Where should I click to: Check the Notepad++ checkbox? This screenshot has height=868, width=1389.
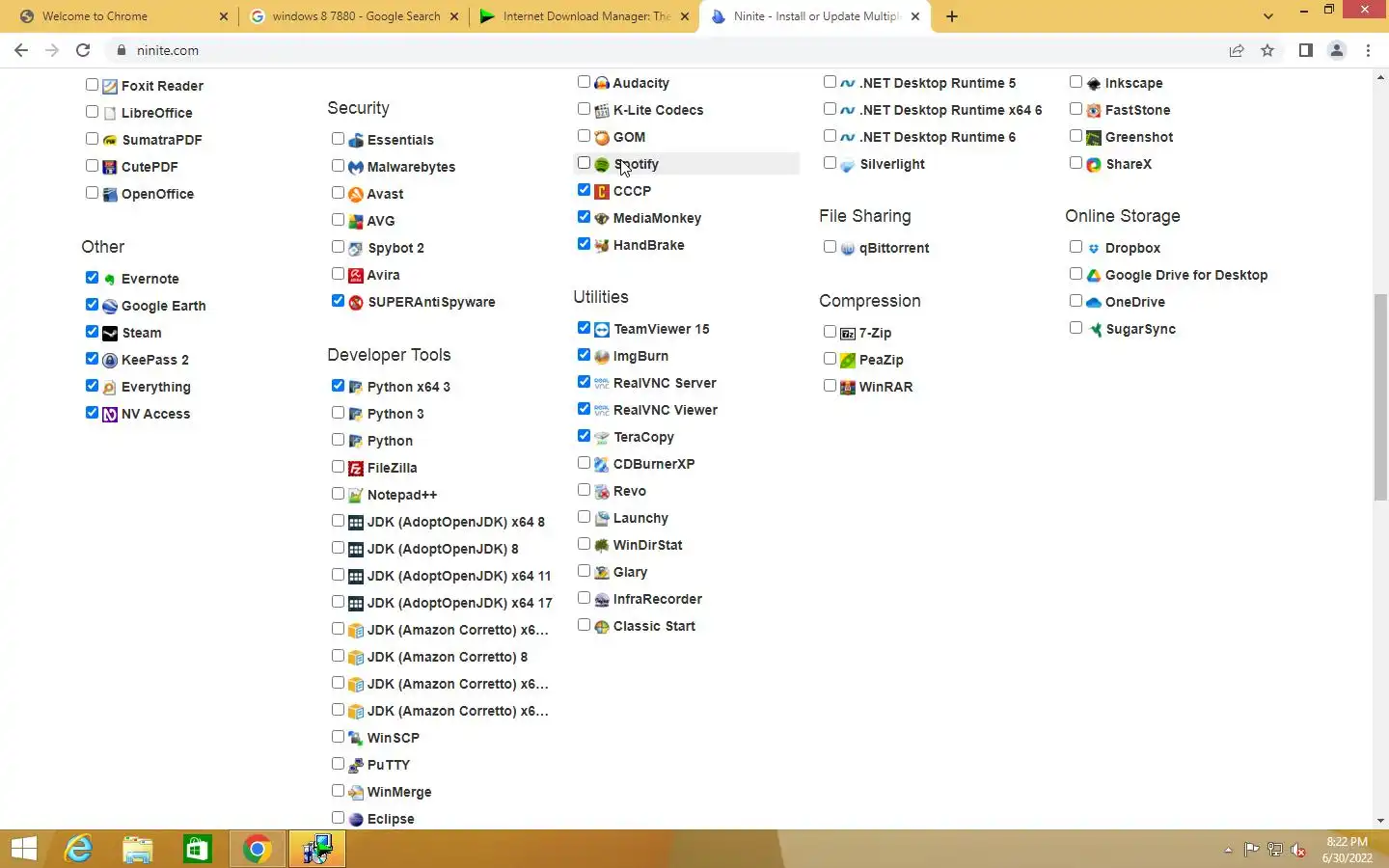tap(338, 494)
